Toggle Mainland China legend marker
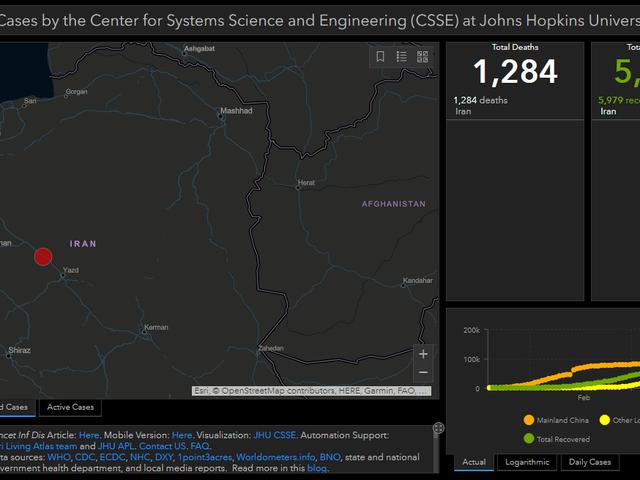Screen dimensions: 640x480 529,420
